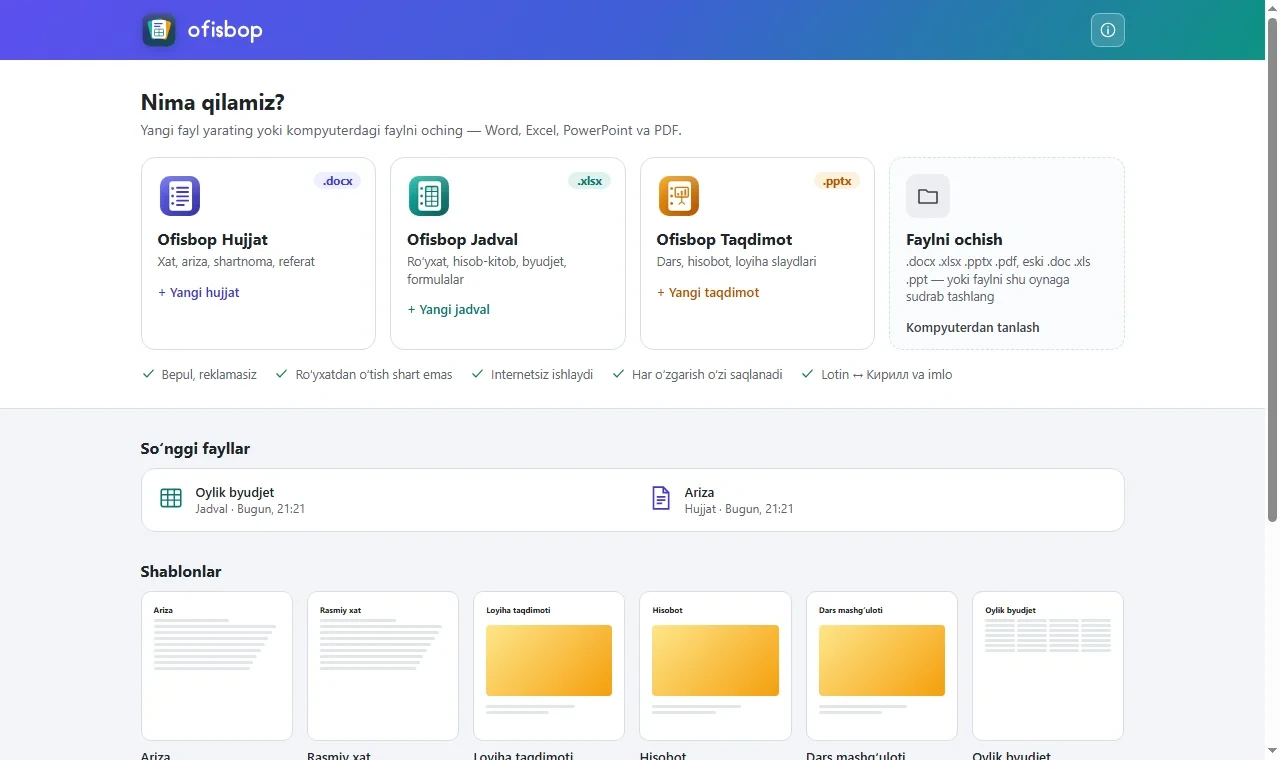Image resolution: width=1280 pixels, height=760 pixels.
Task: Click the .xlsx format badge
Action: 589,181
